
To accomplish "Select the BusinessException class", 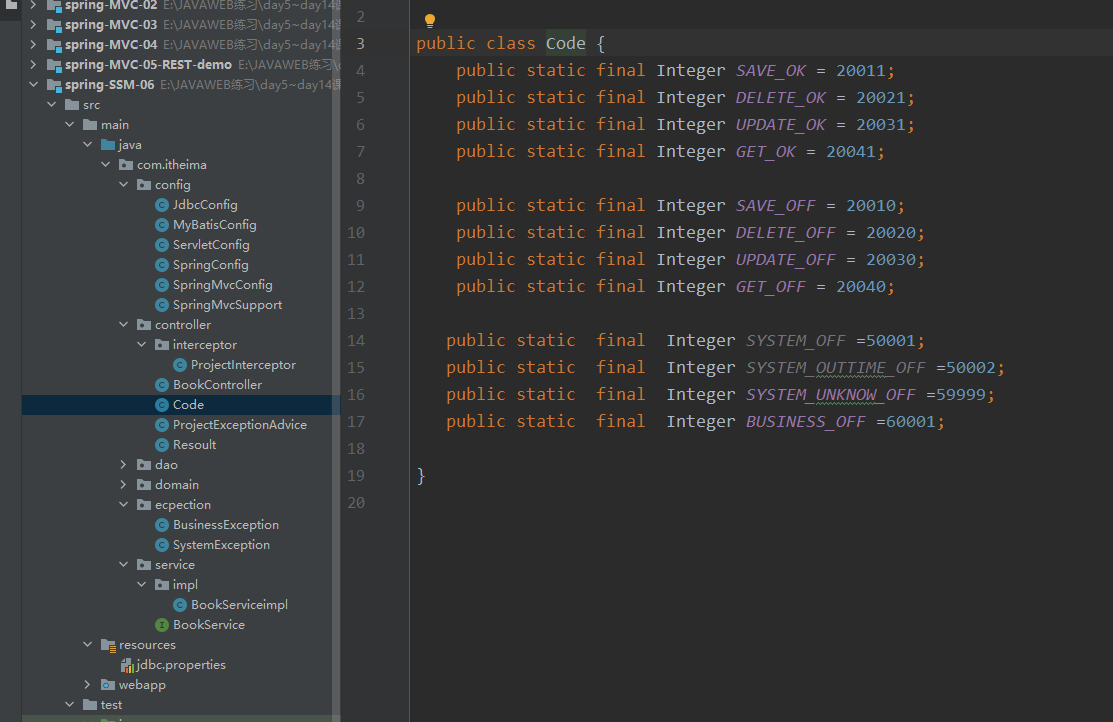I will pos(225,525).
